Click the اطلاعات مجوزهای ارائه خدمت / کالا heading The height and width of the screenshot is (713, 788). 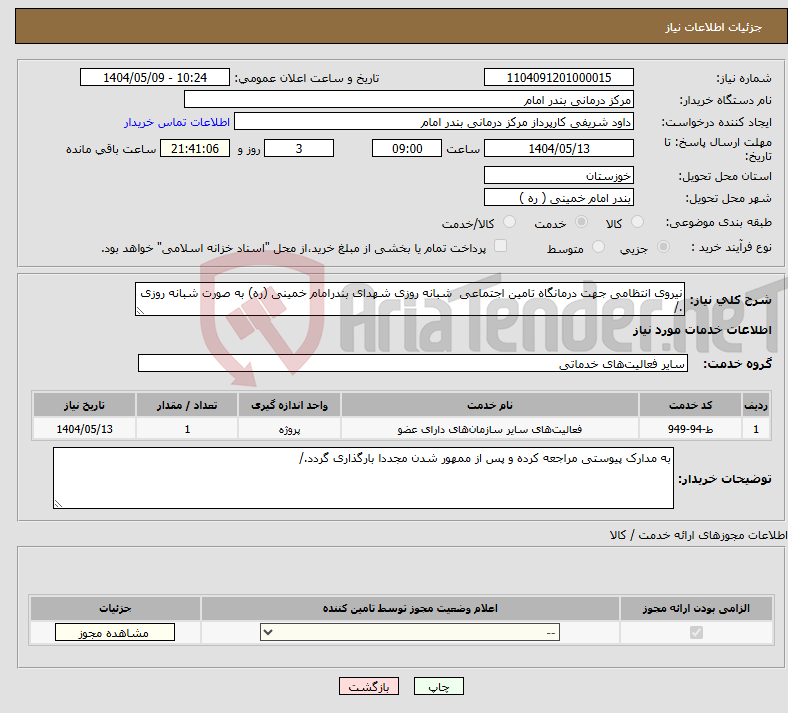click(699, 535)
